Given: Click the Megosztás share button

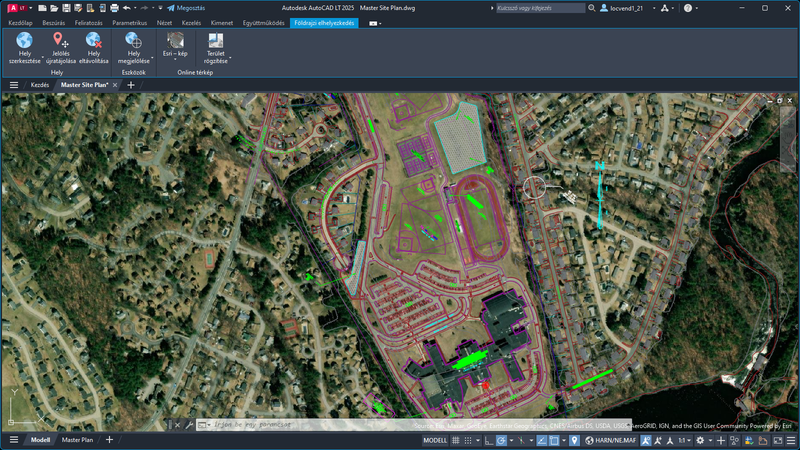Looking at the screenshot, I should click(186, 8).
